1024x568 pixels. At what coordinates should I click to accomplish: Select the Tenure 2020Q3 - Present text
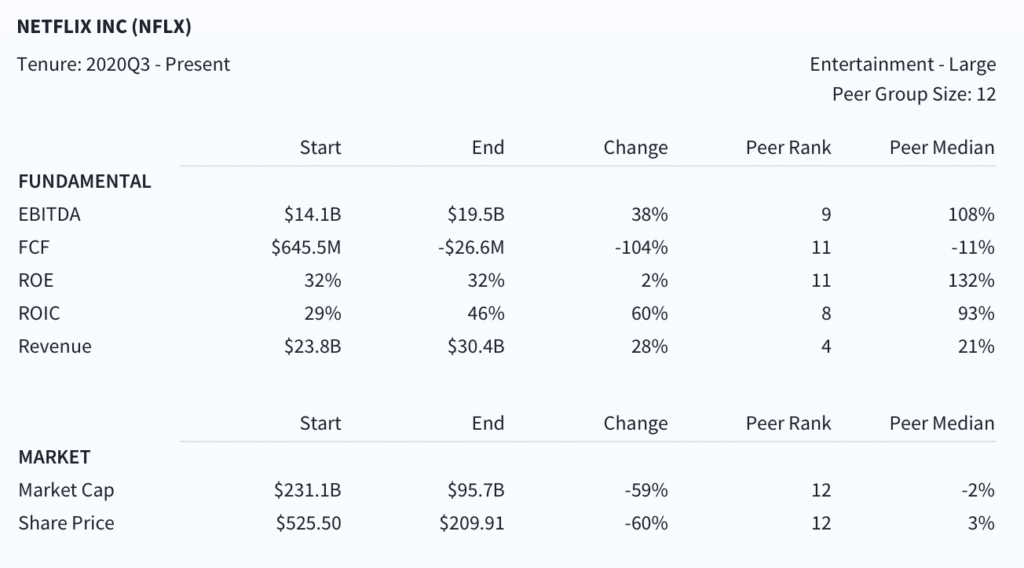pos(123,65)
